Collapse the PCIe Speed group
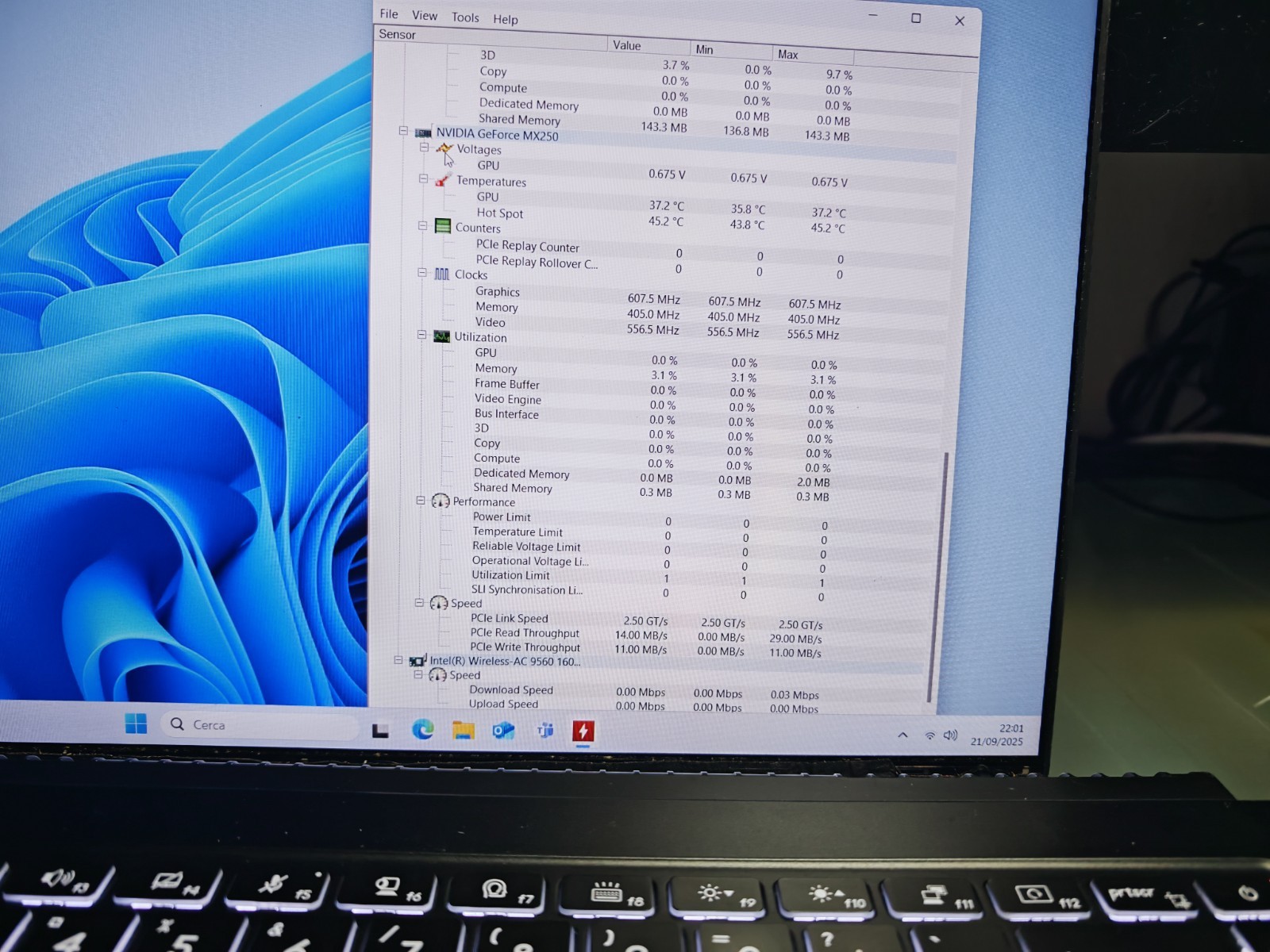 [x=419, y=603]
